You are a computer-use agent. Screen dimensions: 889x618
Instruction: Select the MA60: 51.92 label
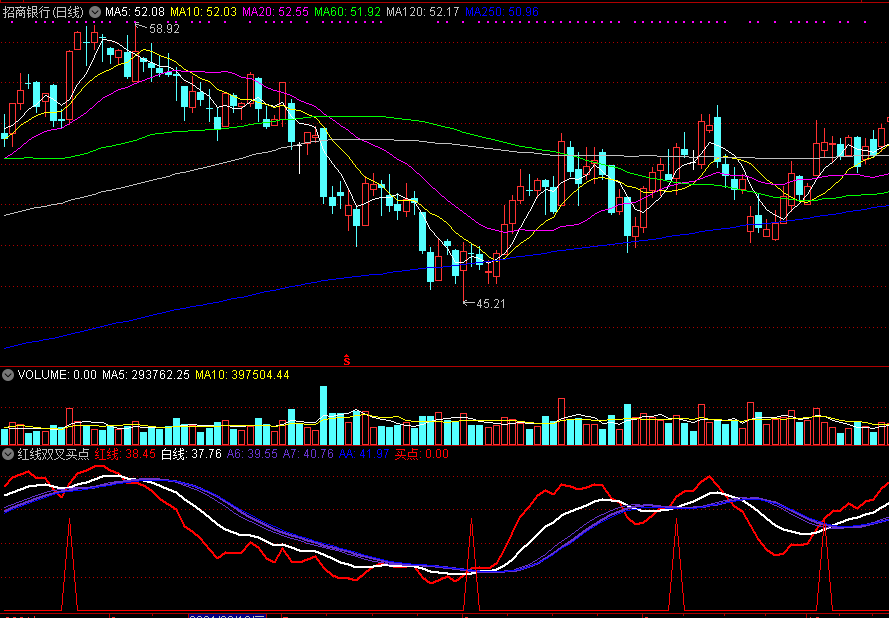[348, 12]
